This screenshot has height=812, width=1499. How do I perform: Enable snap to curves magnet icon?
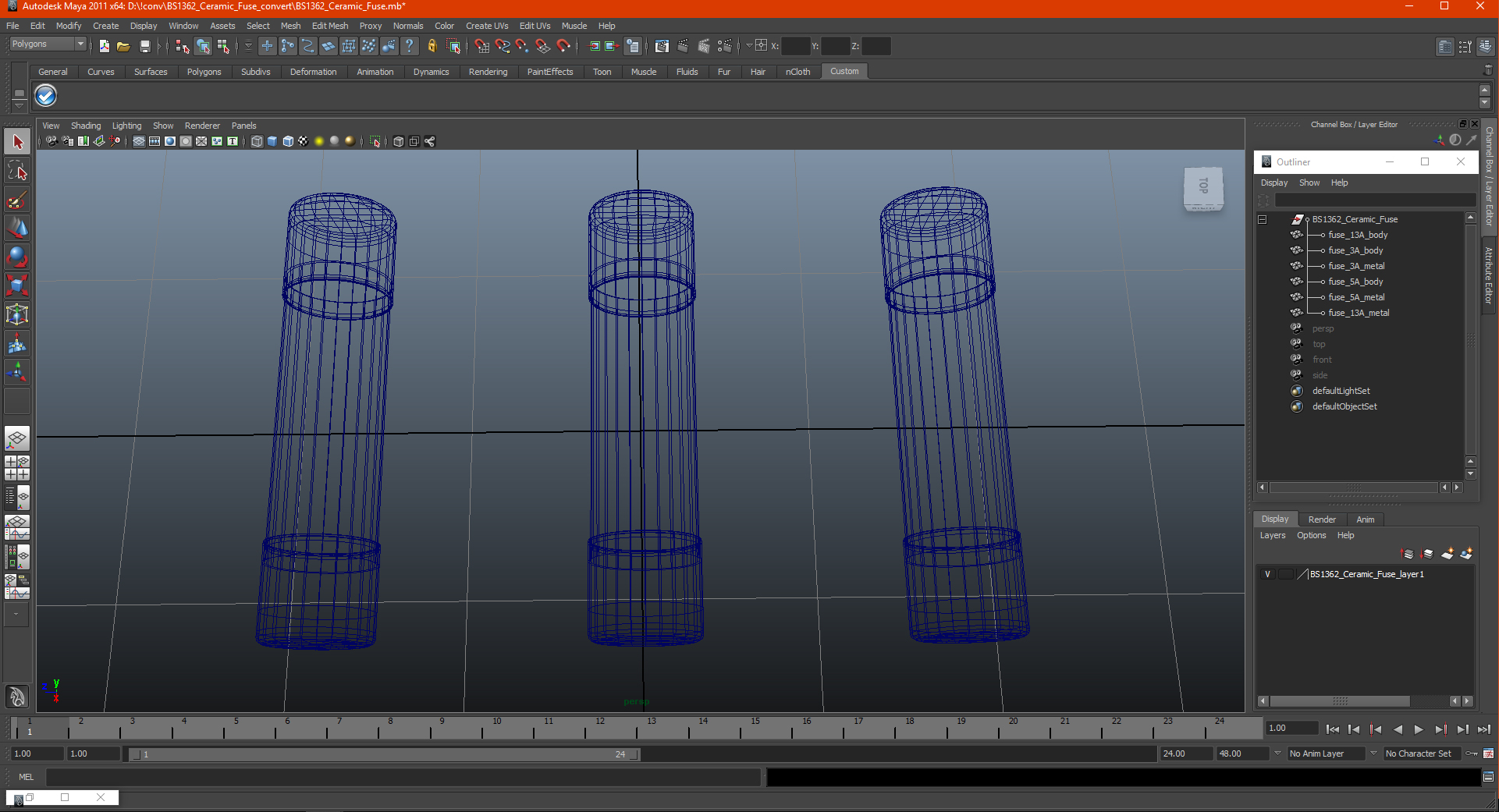click(502, 46)
